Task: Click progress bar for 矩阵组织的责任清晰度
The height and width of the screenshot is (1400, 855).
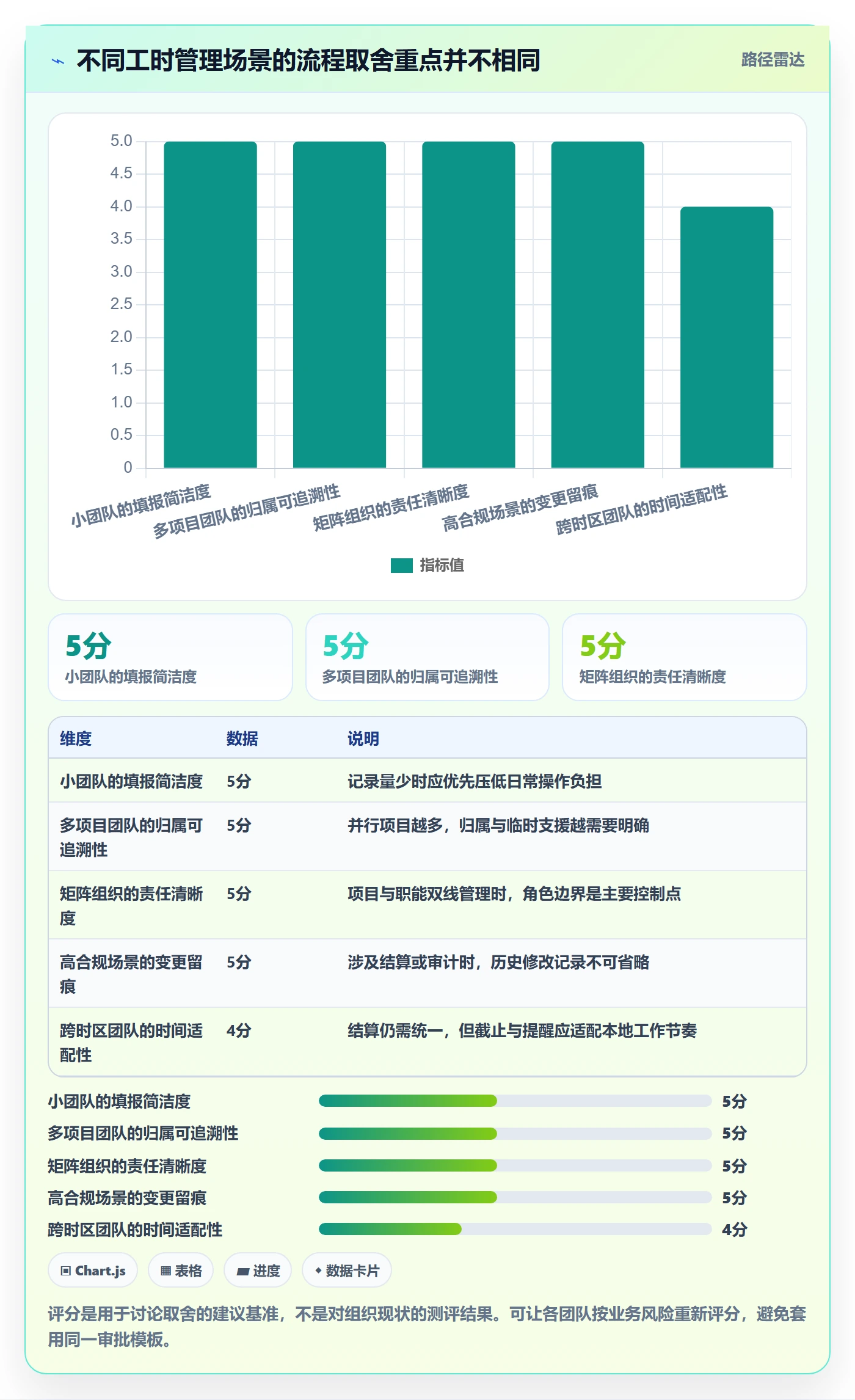Action: pyautogui.click(x=515, y=1165)
